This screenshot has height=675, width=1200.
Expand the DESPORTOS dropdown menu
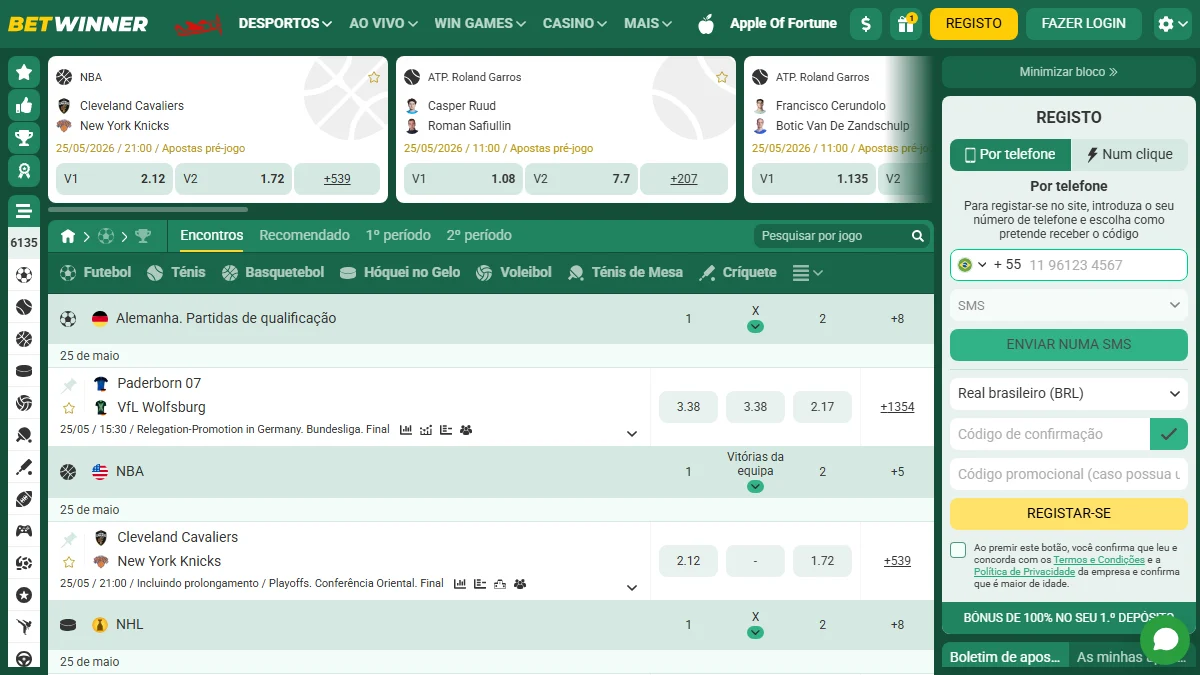[x=285, y=23]
